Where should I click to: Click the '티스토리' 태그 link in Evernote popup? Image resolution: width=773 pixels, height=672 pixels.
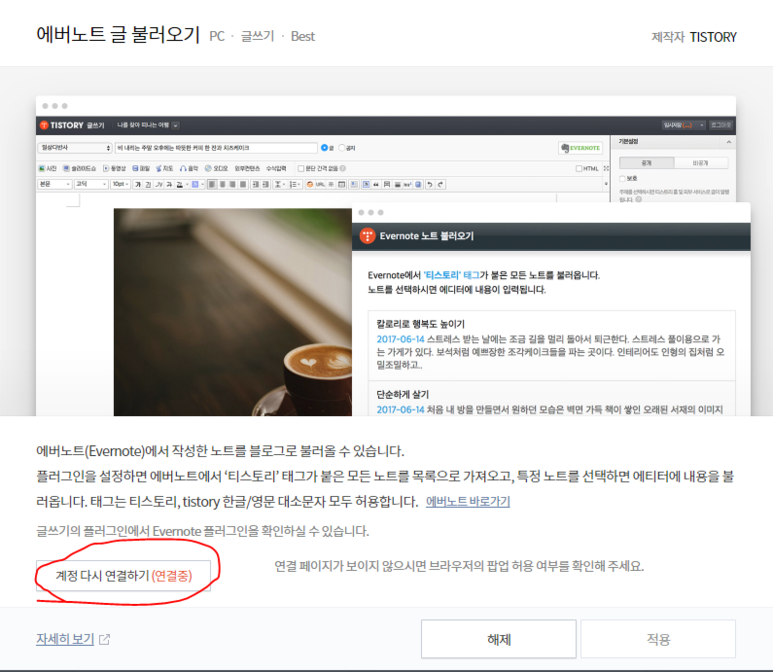point(451,275)
